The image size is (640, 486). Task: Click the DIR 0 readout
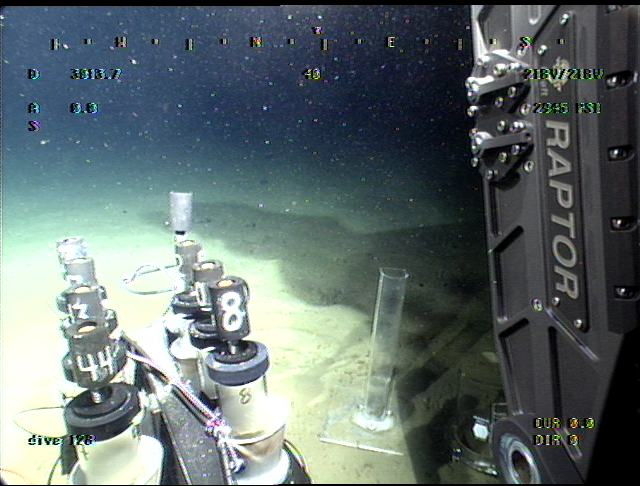(556, 439)
